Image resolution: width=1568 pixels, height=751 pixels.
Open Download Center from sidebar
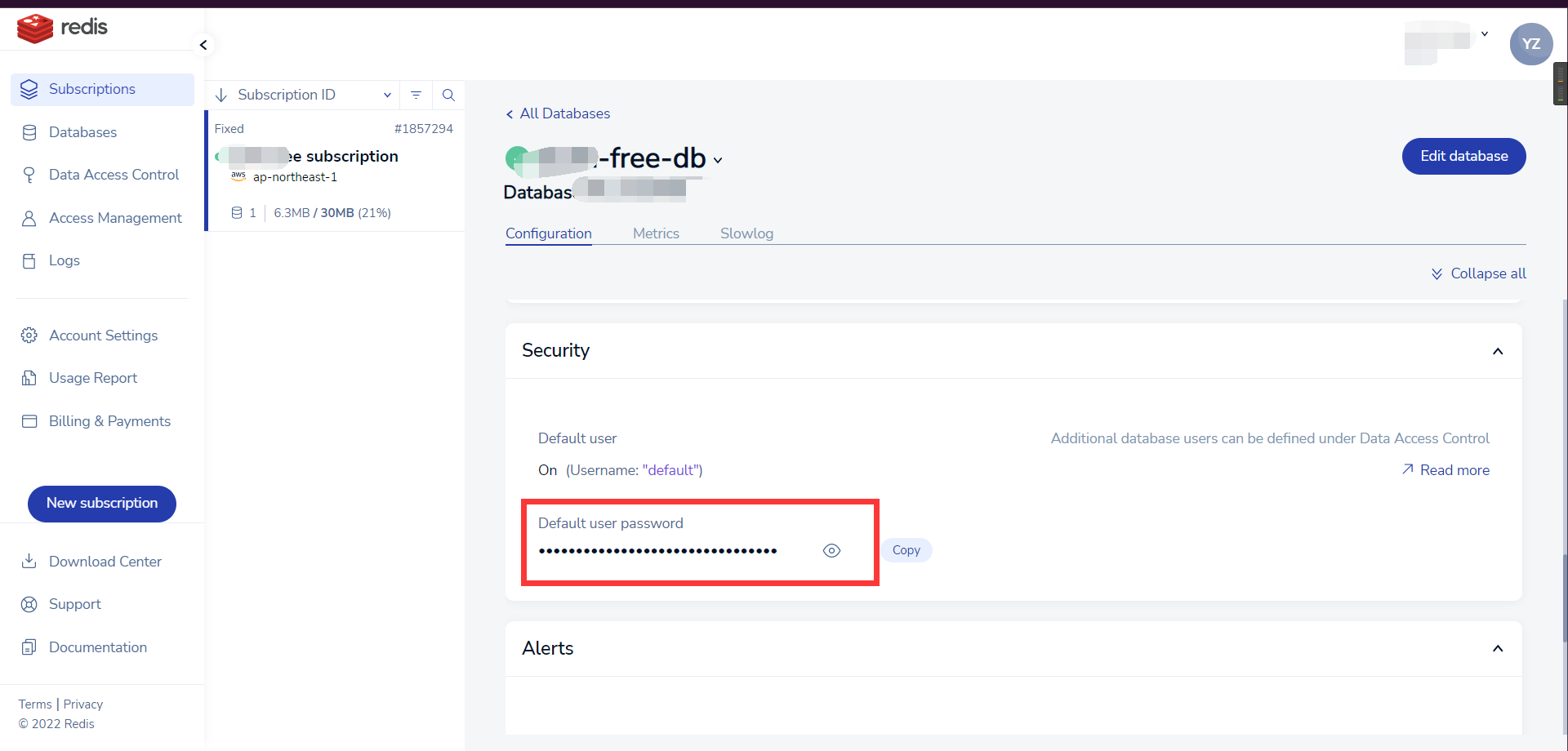pos(105,562)
